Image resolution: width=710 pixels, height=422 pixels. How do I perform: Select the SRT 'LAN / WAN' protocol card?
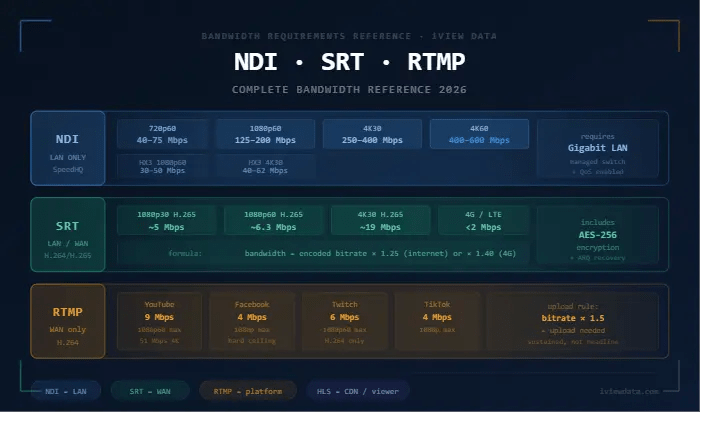[x=68, y=235]
